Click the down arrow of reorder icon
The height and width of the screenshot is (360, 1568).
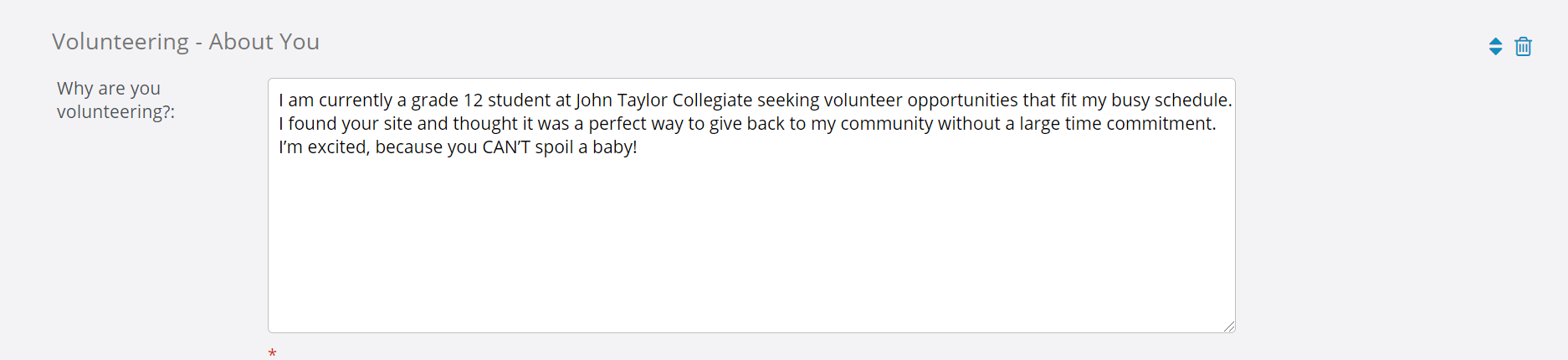tap(1495, 52)
